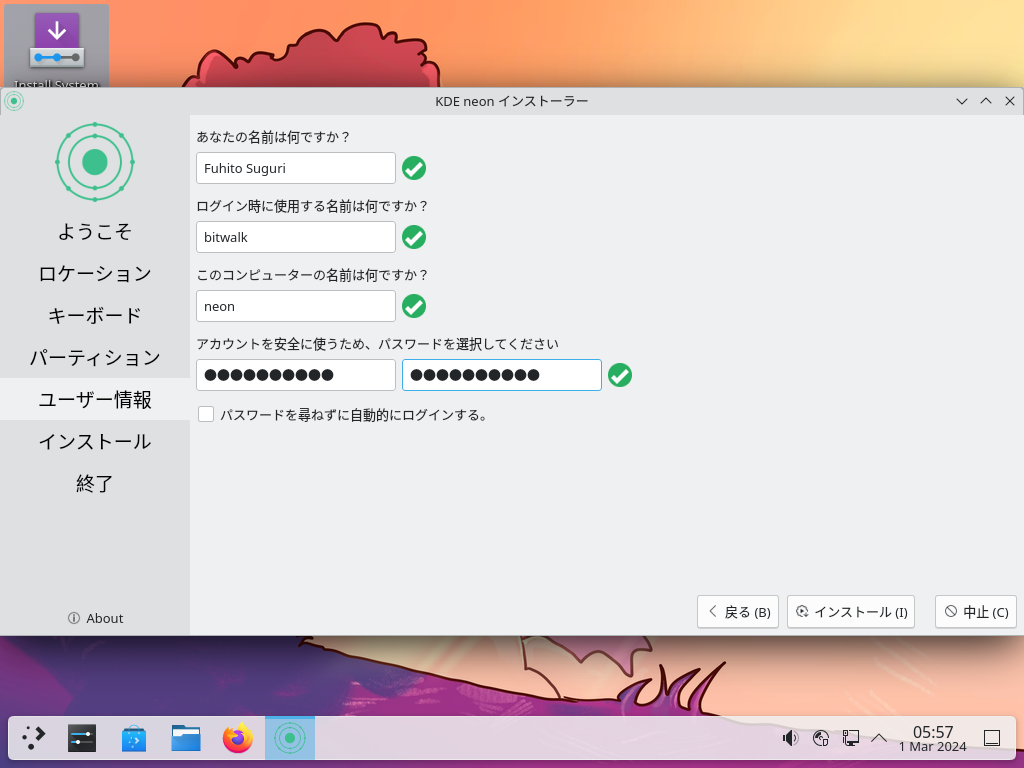The image size is (1024, 768).
Task: Minimize the installer window
Action: [961, 101]
